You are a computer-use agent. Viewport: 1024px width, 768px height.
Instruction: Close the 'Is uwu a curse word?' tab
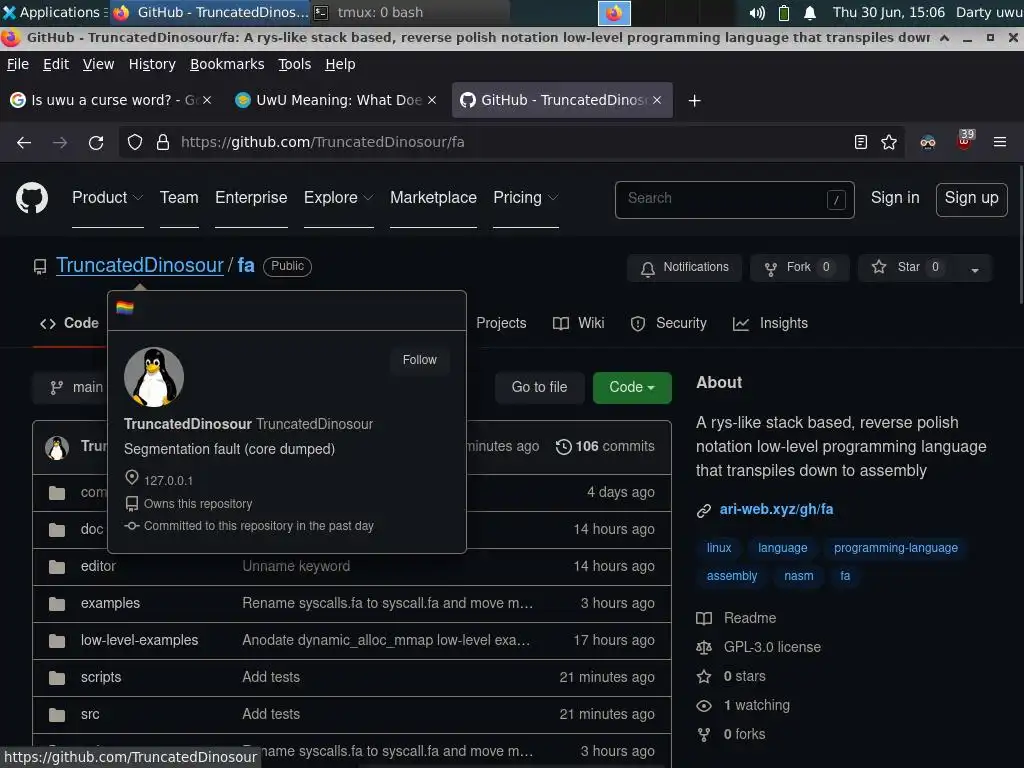pyautogui.click(x=207, y=100)
